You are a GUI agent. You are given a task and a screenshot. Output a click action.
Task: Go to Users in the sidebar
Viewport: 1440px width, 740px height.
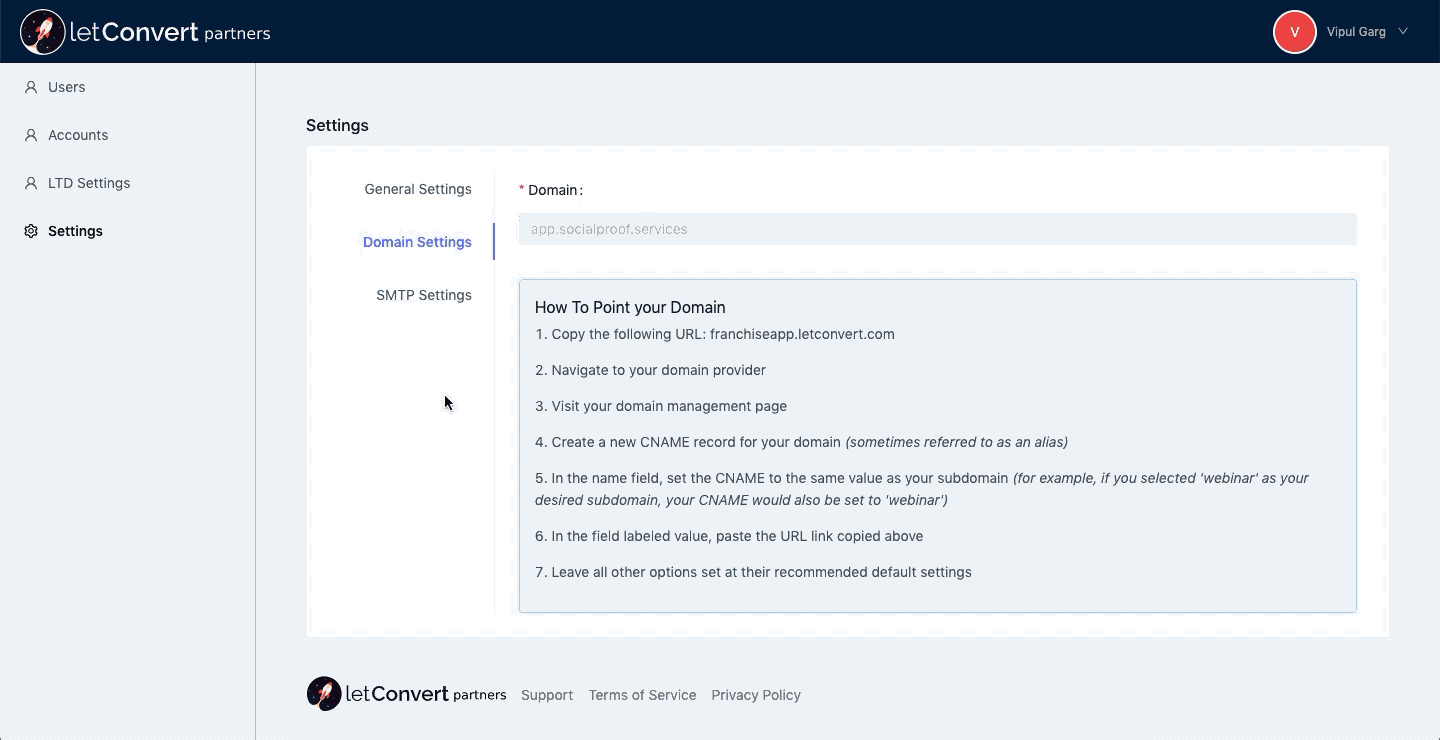[x=67, y=87]
